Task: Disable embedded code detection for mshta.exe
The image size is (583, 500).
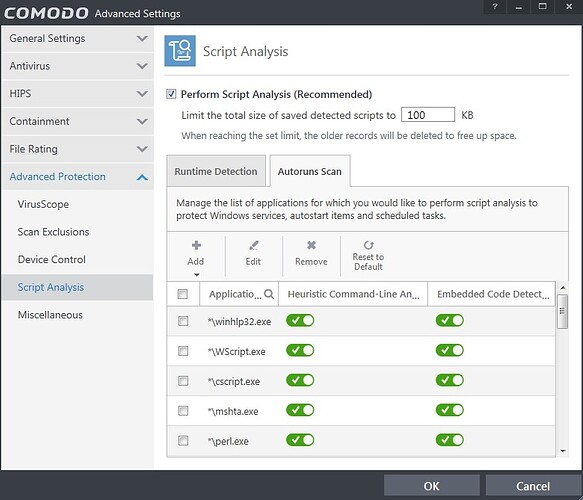Action: click(x=450, y=410)
